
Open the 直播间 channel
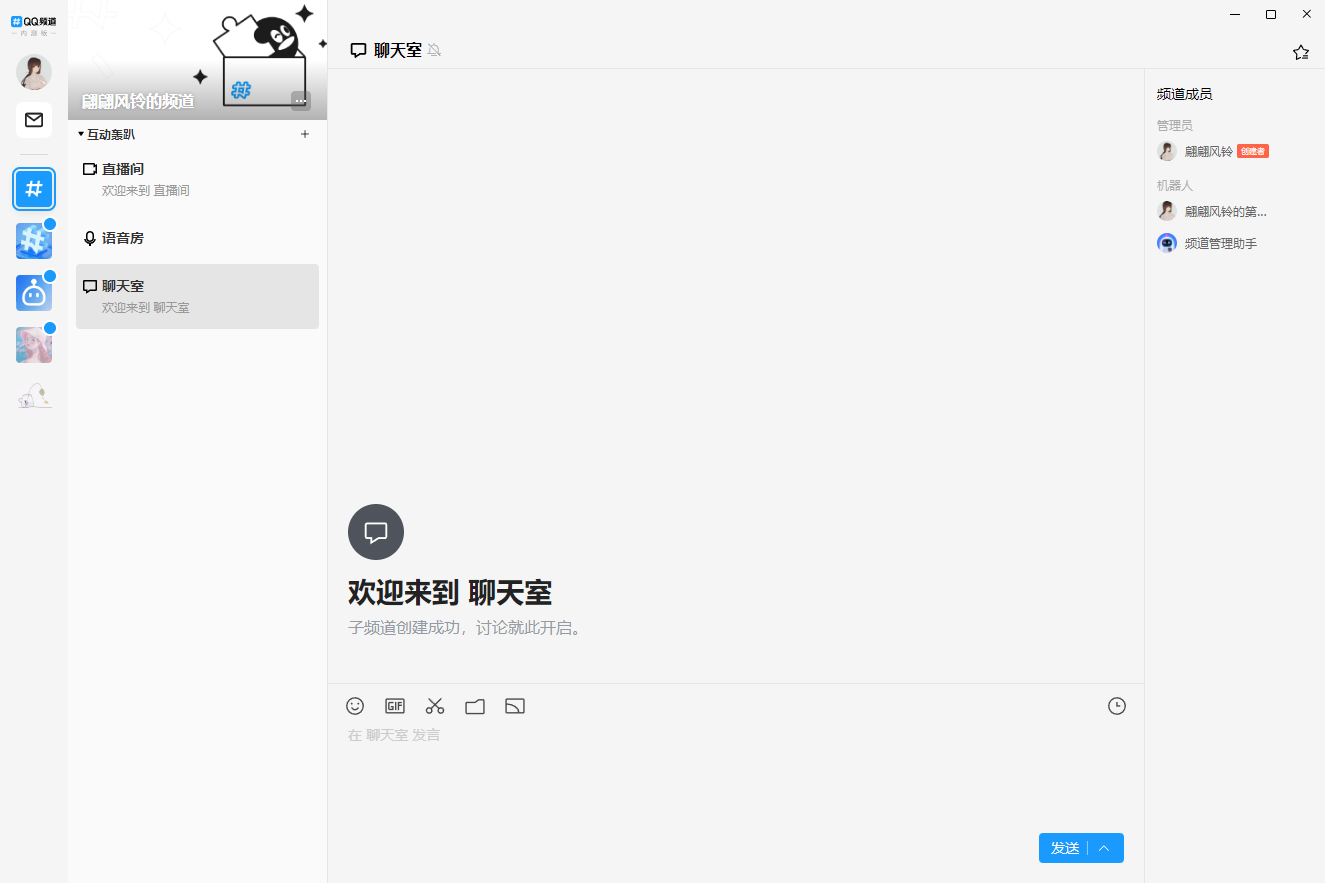pos(197,179)
